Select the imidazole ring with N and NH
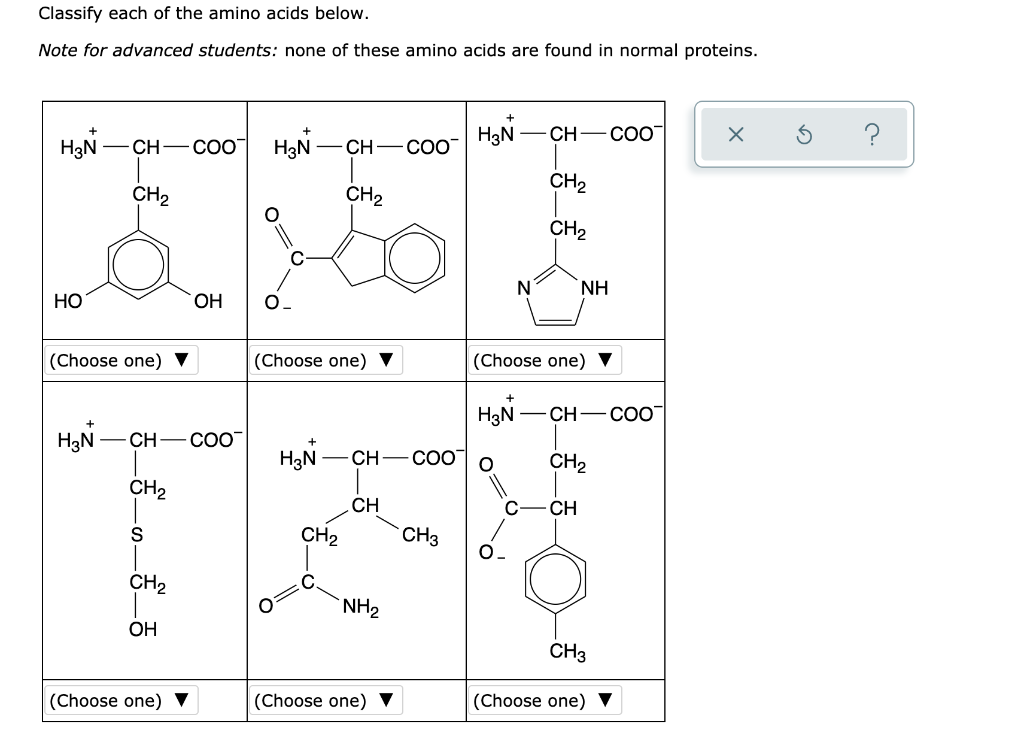 click(x=553, y=295)
